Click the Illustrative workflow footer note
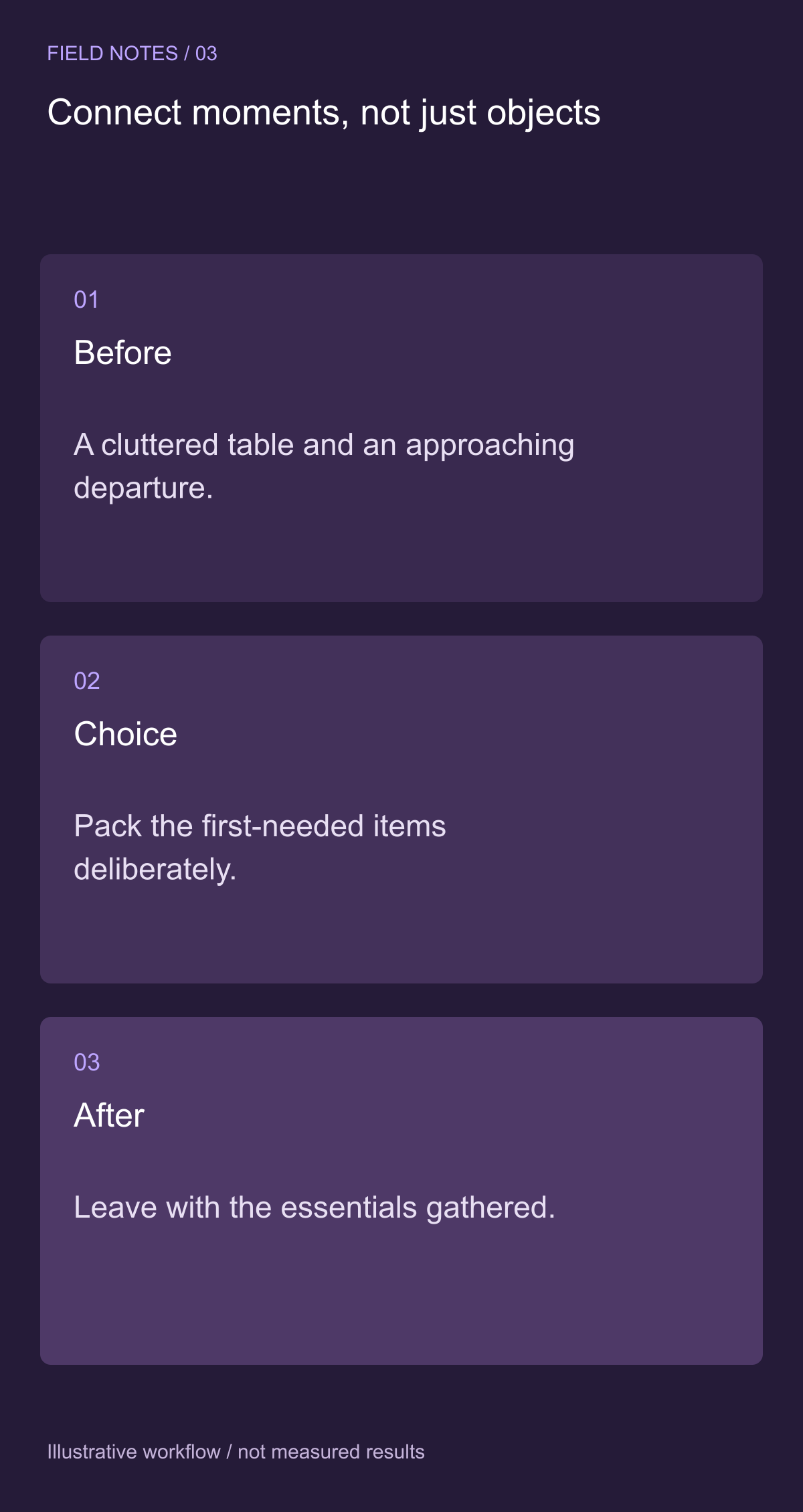803x1512 pixels. tap(236, 1452)
